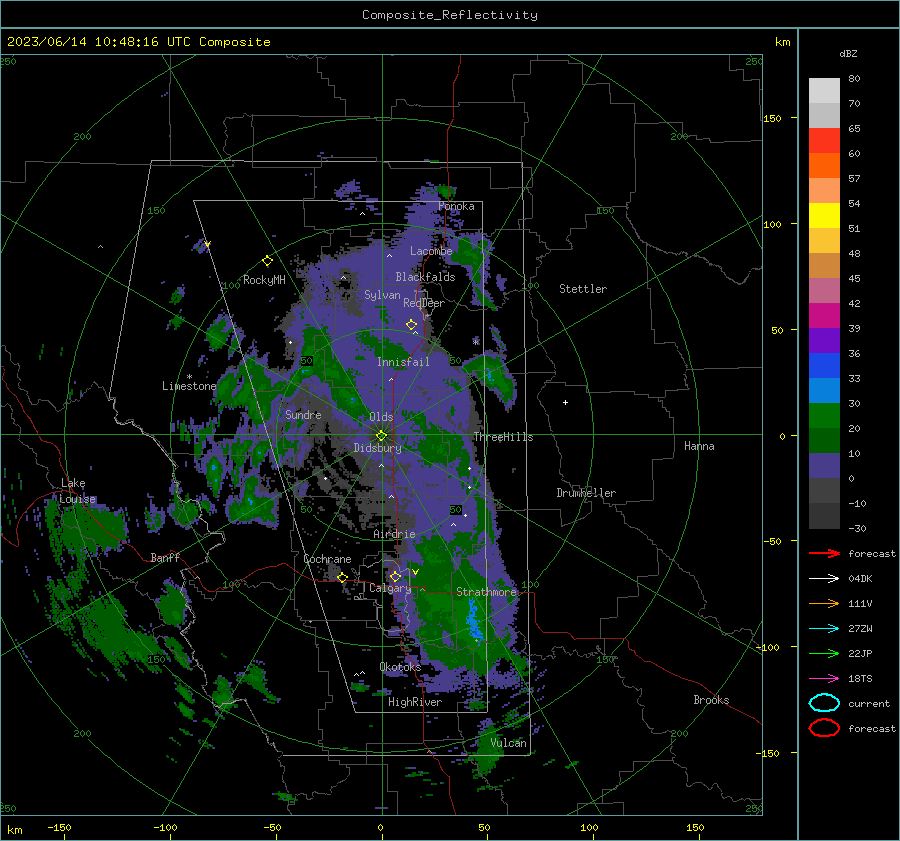The width and height of the screenshot is (900, 841).
Task: Click the Lacombe city label
Action: [431, 251]
